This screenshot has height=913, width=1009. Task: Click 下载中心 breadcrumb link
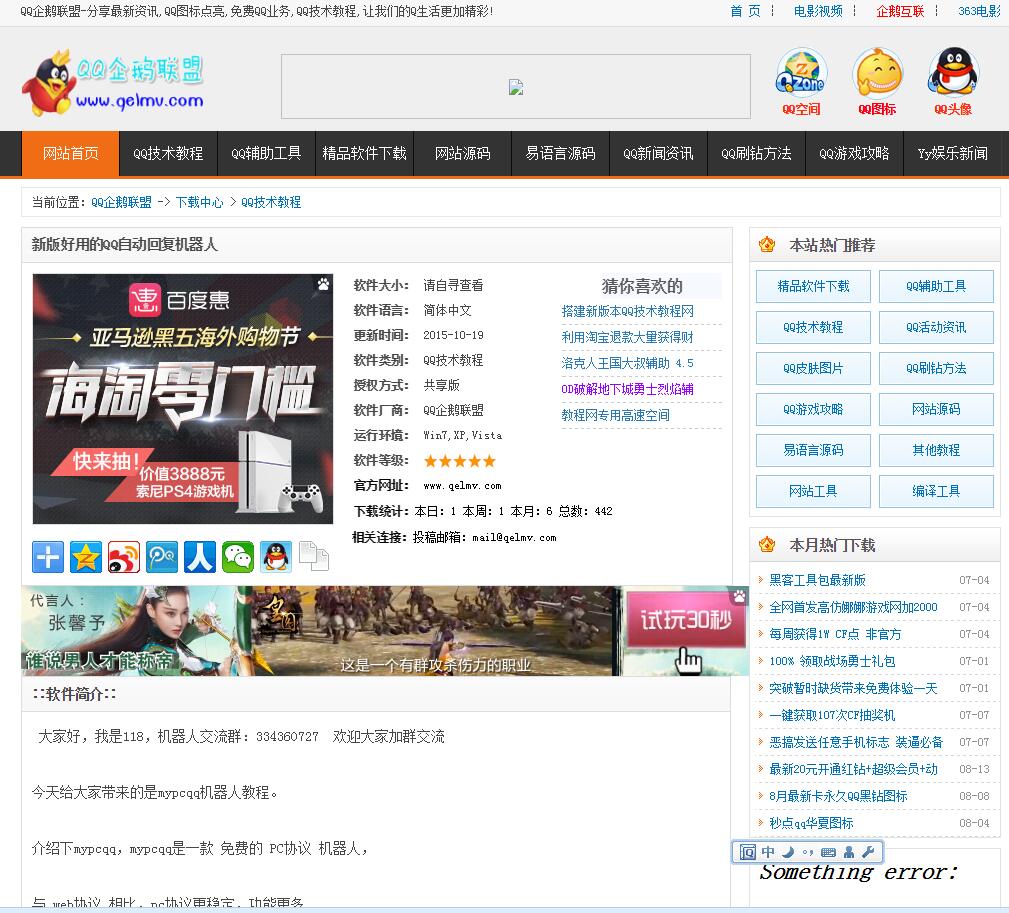[199, 202]
